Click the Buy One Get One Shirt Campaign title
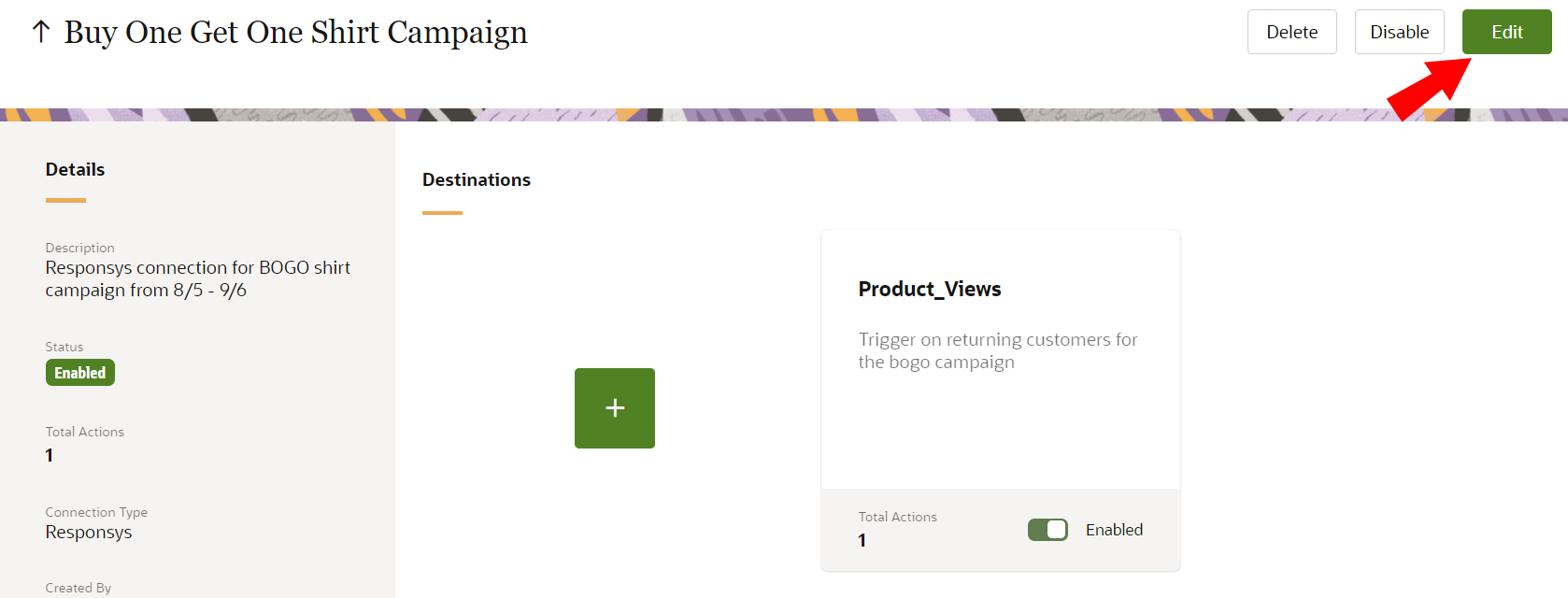 tap(295, 32)
